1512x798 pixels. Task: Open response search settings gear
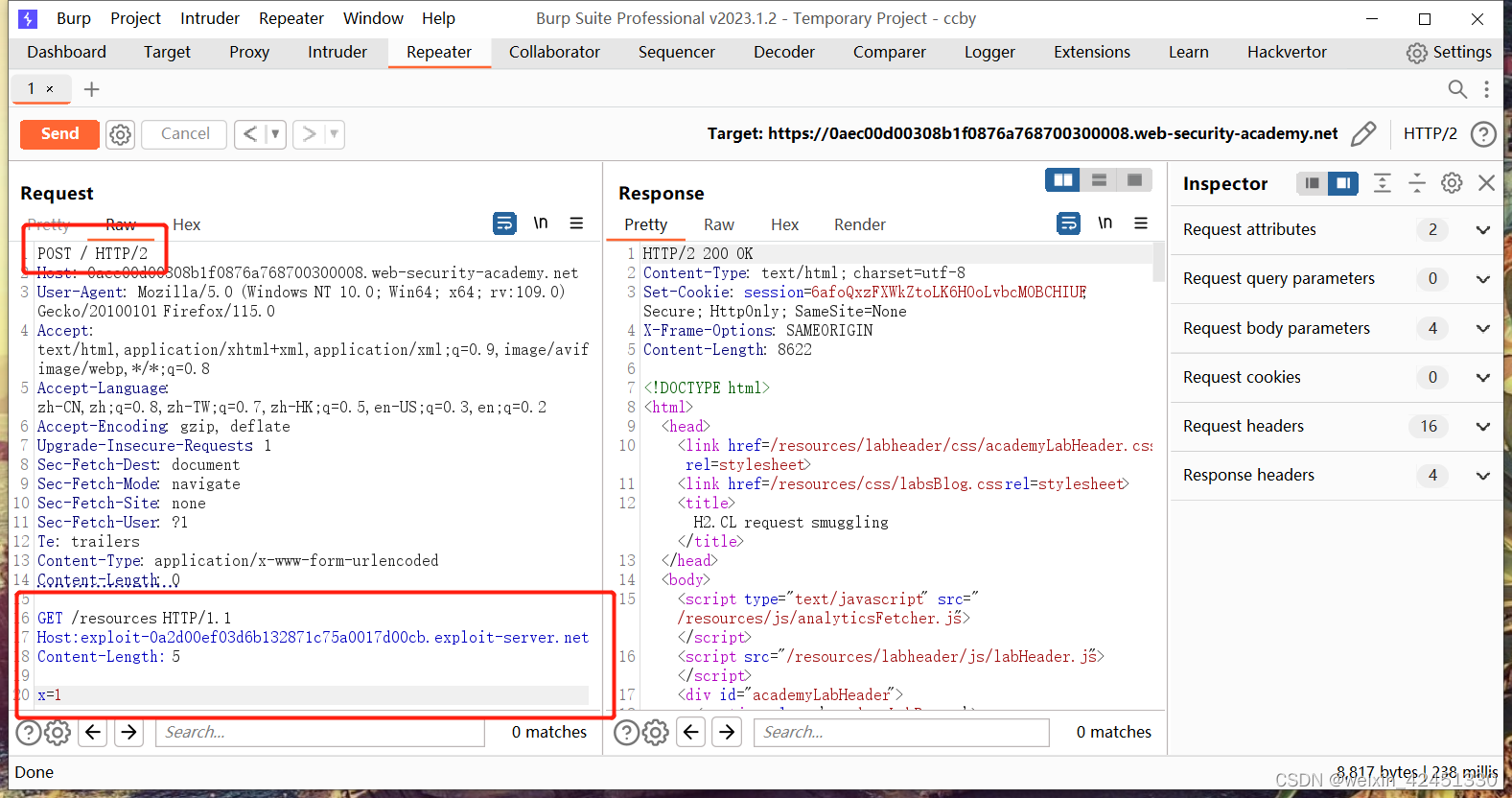(656, 733)
